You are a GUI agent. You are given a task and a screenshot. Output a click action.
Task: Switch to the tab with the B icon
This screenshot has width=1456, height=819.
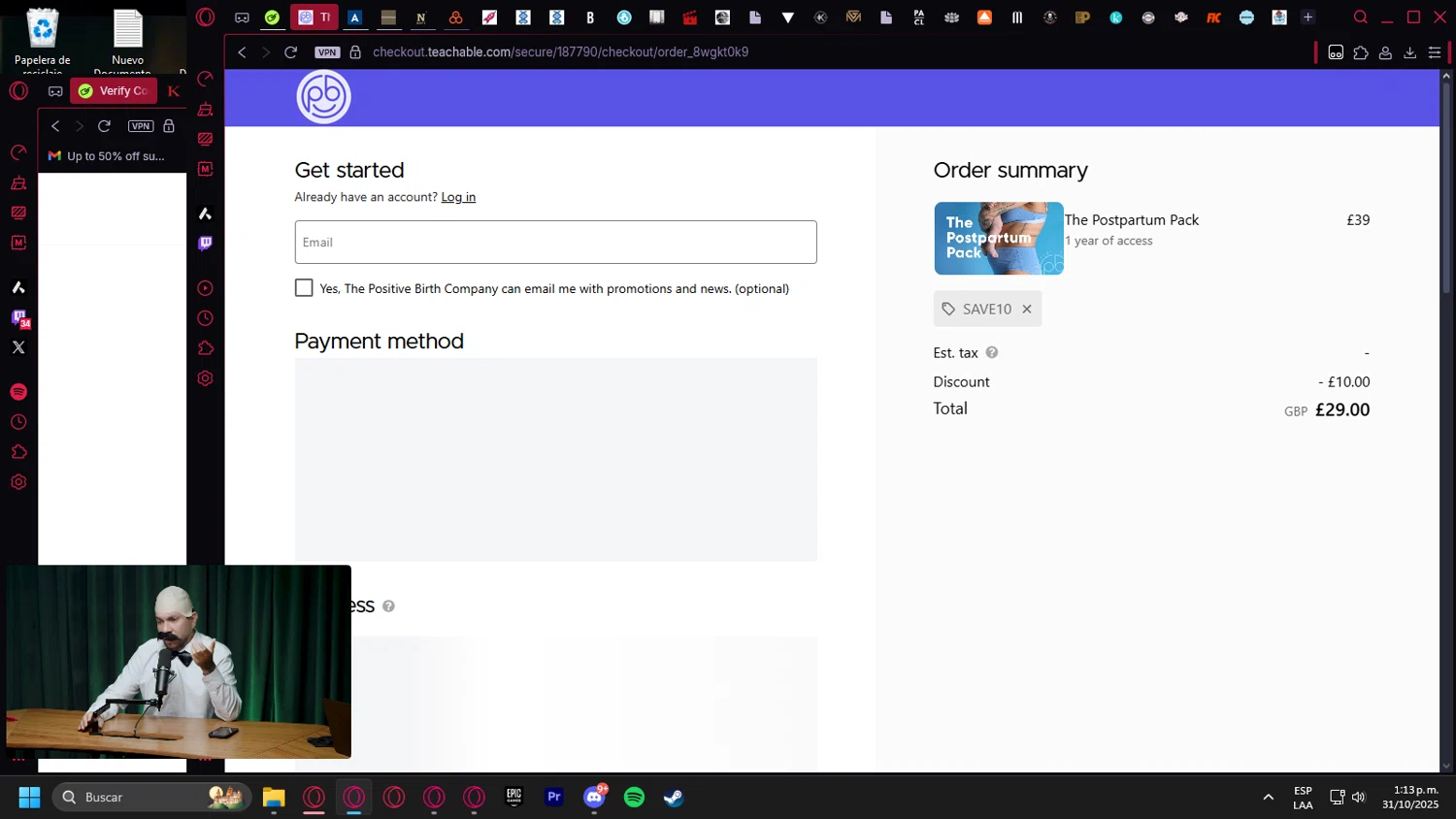click(589, 17)
